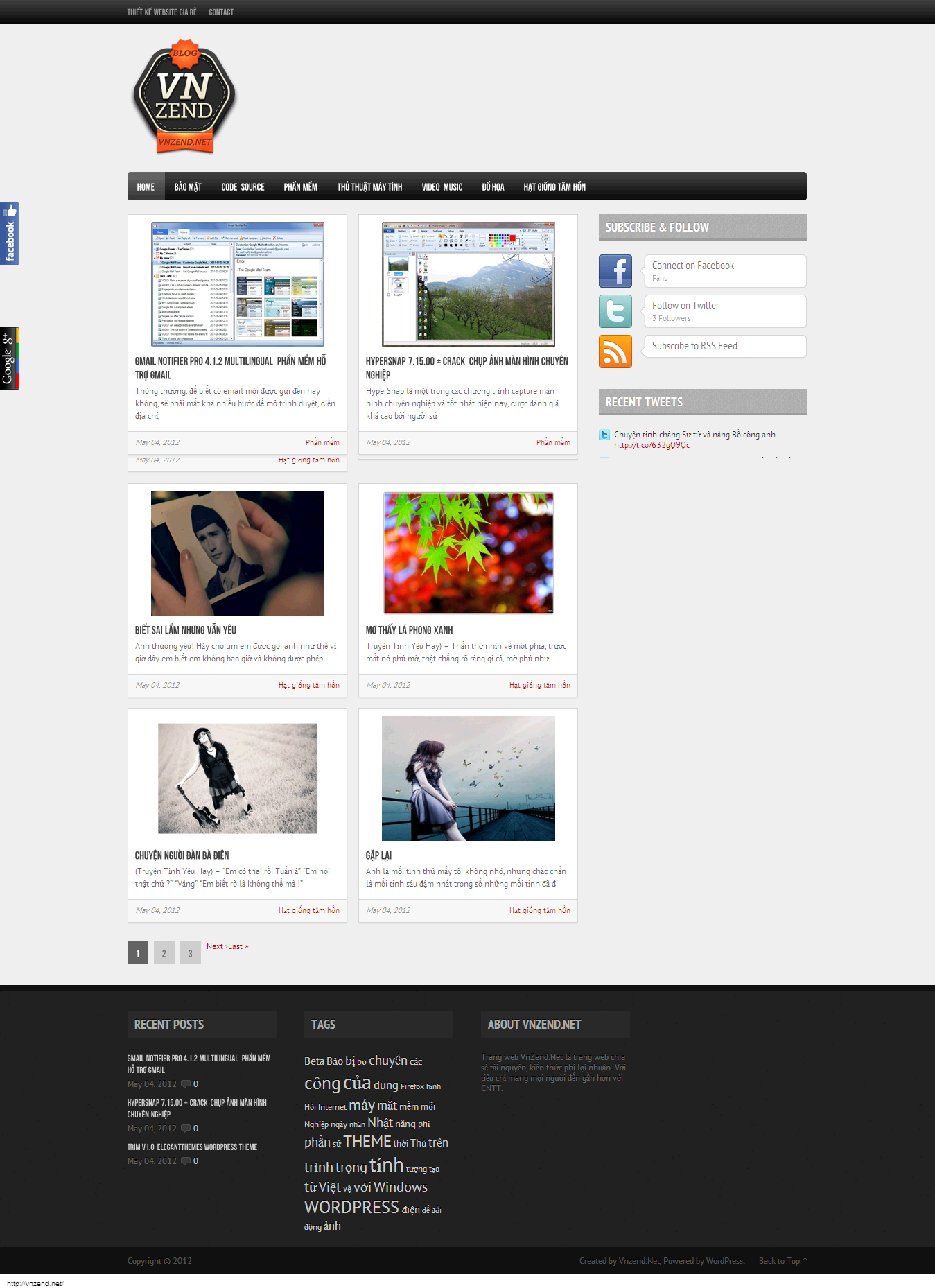Select the Bảo Mật menu item
Screen dimensions: 935x1288
click(188, 187)
